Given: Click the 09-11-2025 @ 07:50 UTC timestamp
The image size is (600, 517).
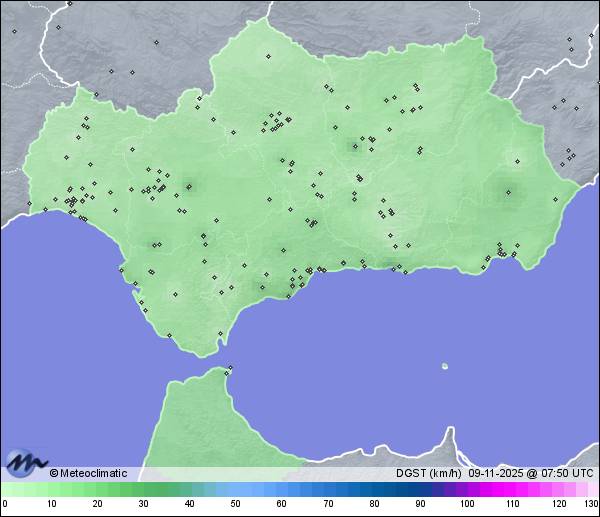Looking at the screenshot, I should pyautogui.click(x=531, y=473).
